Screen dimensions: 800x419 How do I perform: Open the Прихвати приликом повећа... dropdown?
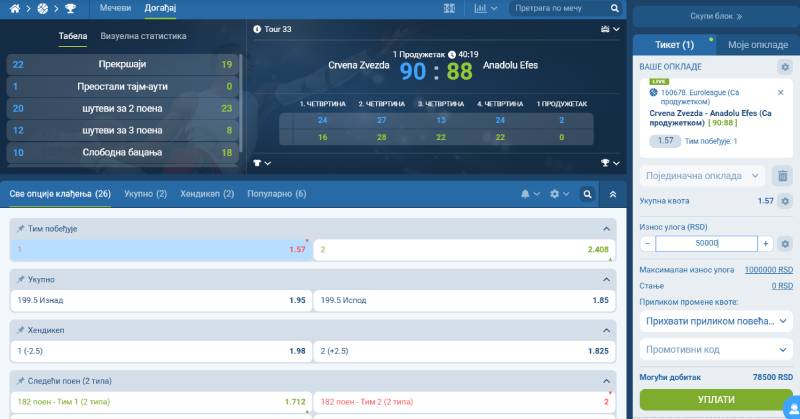(716, 321)
